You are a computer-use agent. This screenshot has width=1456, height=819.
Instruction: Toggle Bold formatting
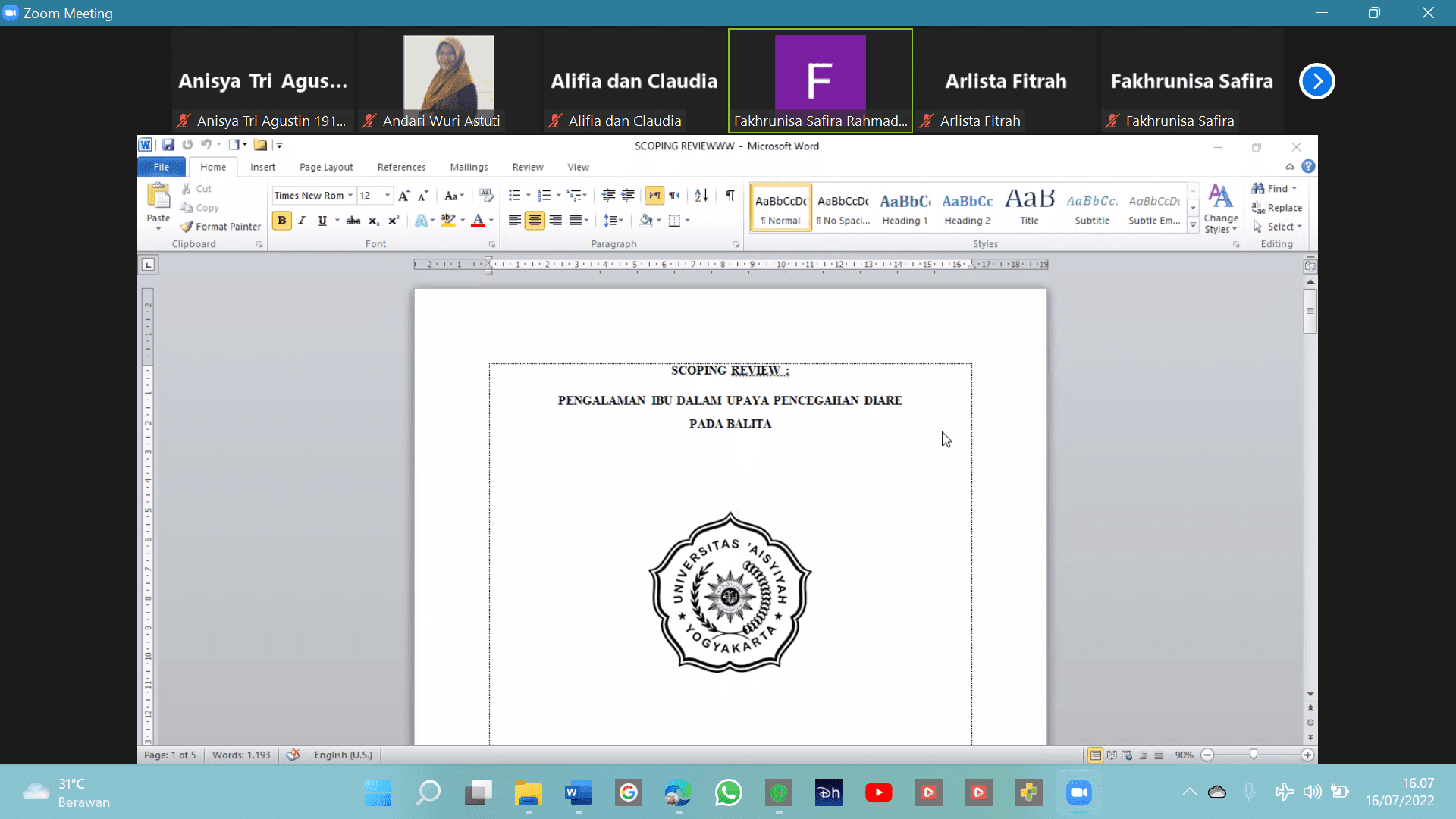point(281,221)
